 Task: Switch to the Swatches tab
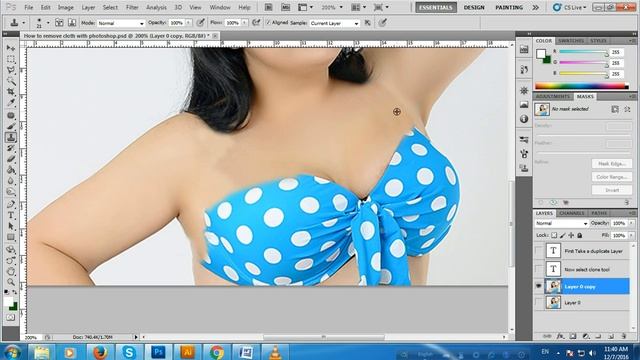pyautogui.click(x=571, y=41)
